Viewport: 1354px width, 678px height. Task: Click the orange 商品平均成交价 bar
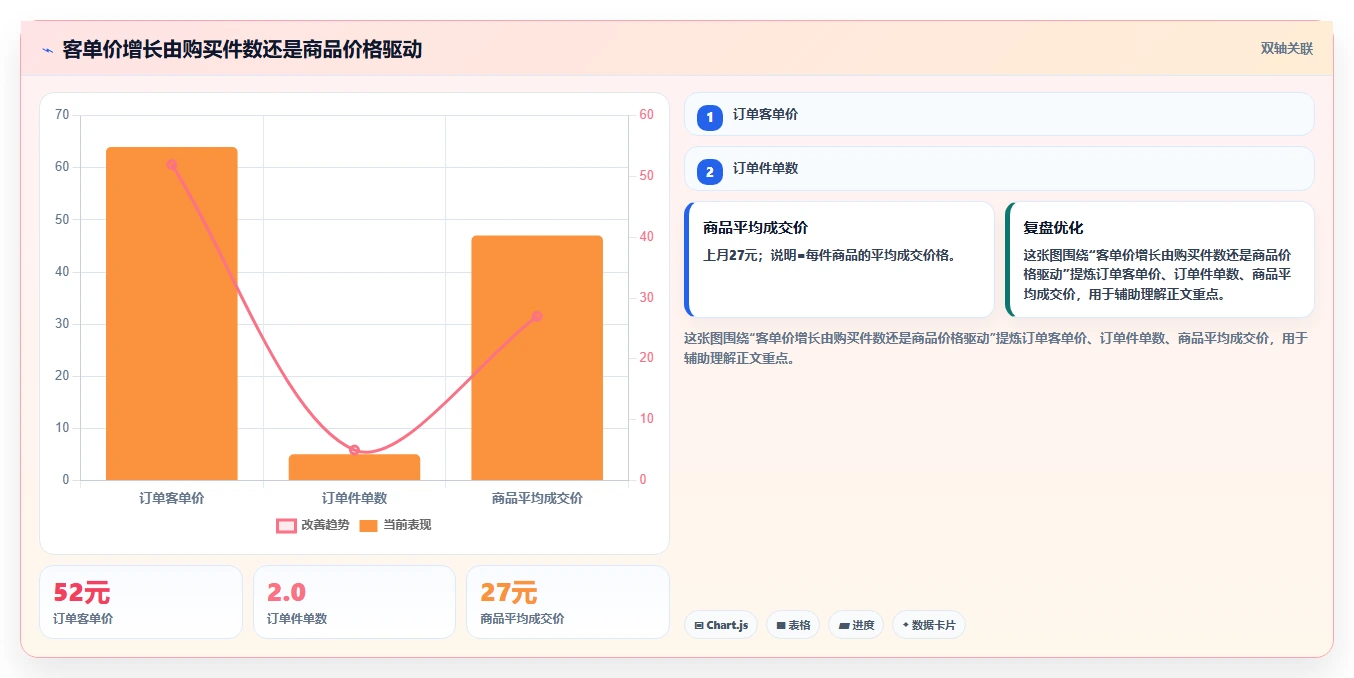537,358
